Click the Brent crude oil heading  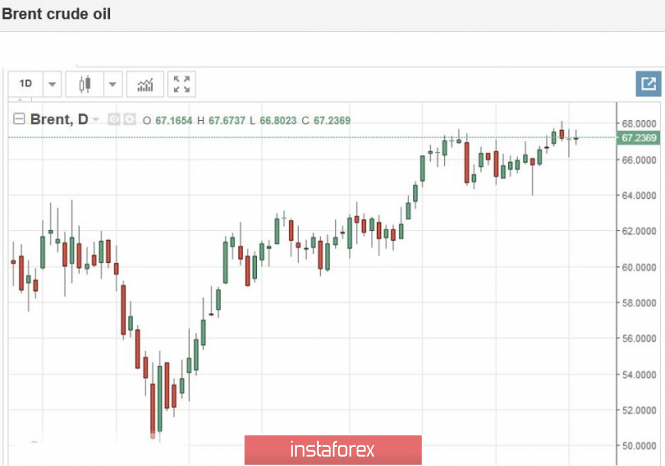pyautogui.click(x=56, y=14)
